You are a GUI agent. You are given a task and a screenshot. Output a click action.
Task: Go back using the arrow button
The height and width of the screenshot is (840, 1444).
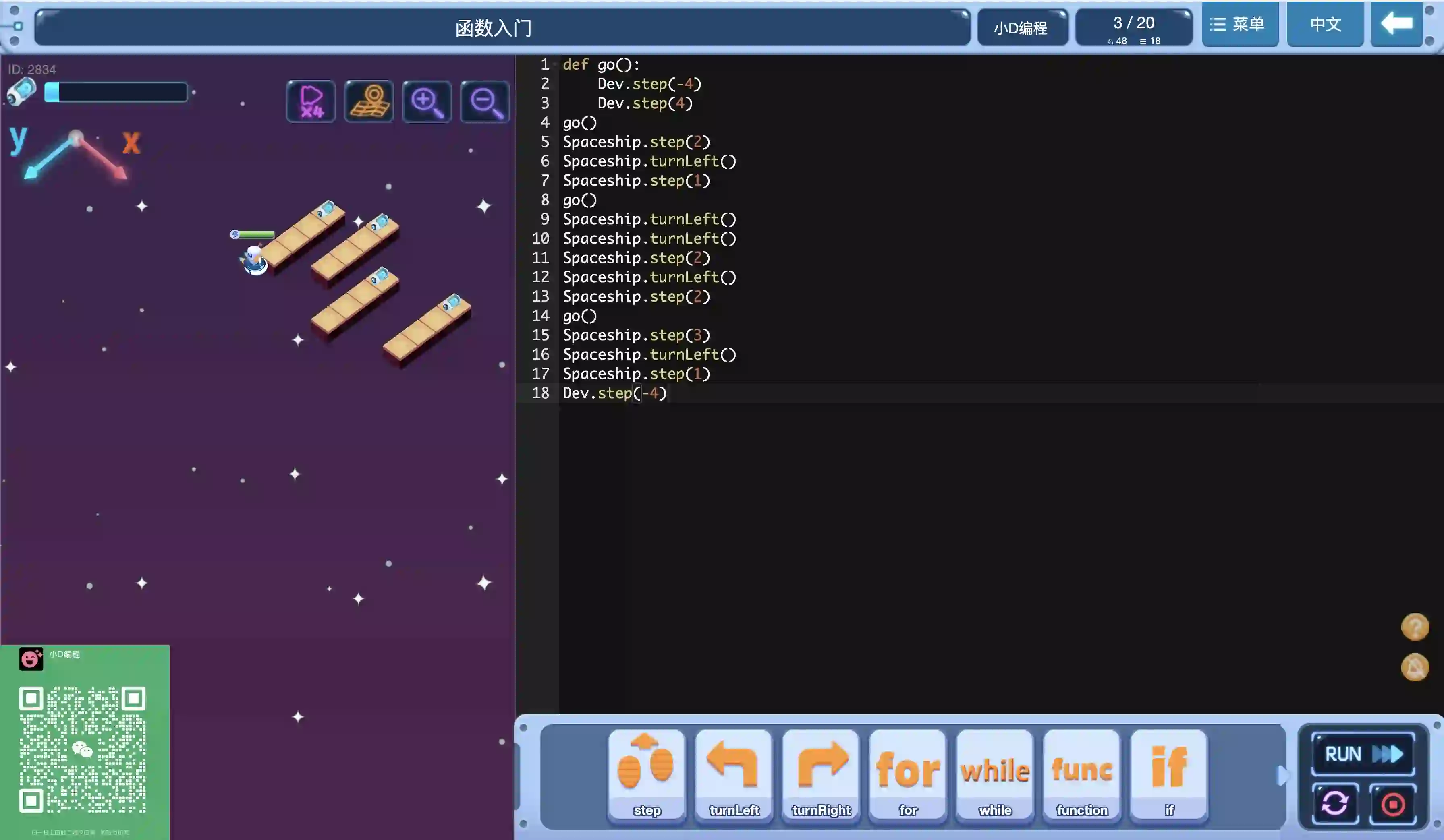(1396, 24)
